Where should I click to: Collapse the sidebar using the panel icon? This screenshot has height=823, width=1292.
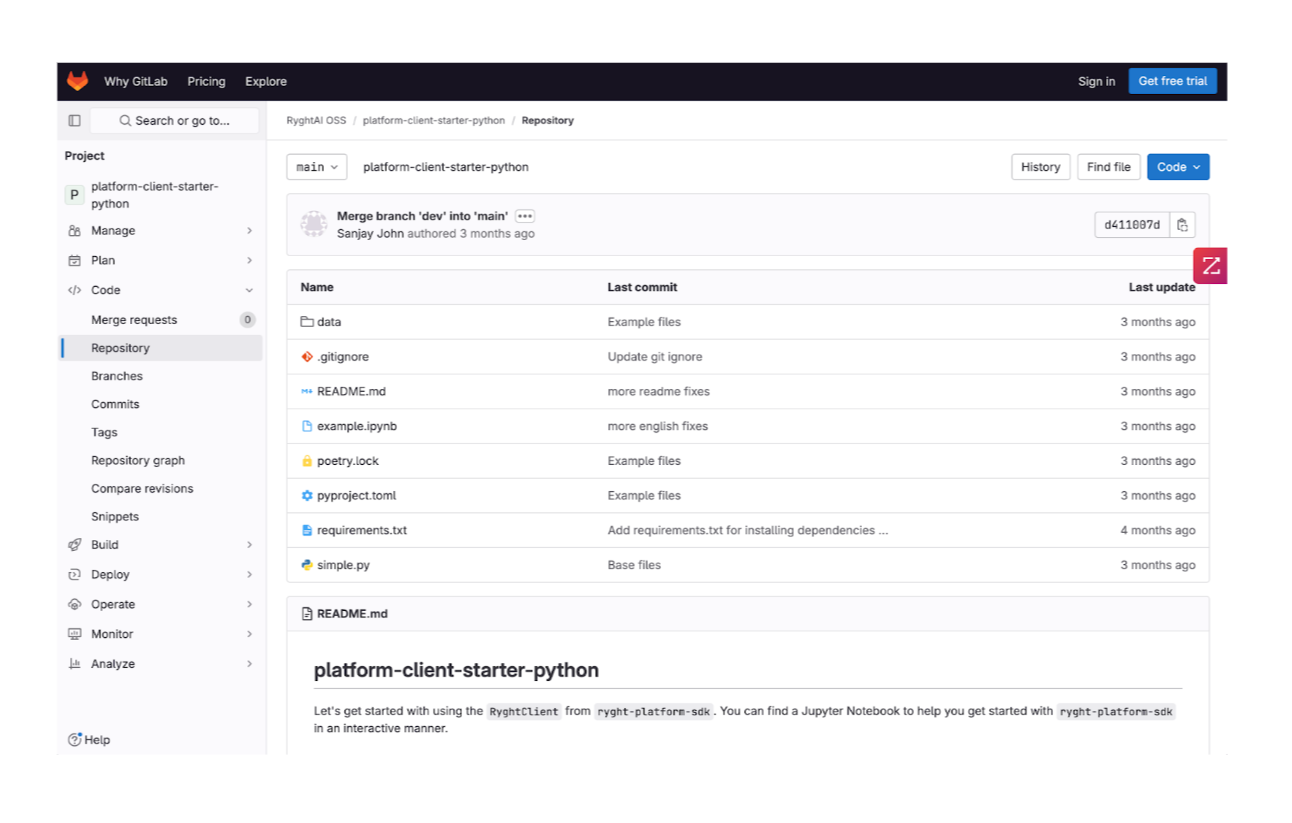[x=73, y=119]
